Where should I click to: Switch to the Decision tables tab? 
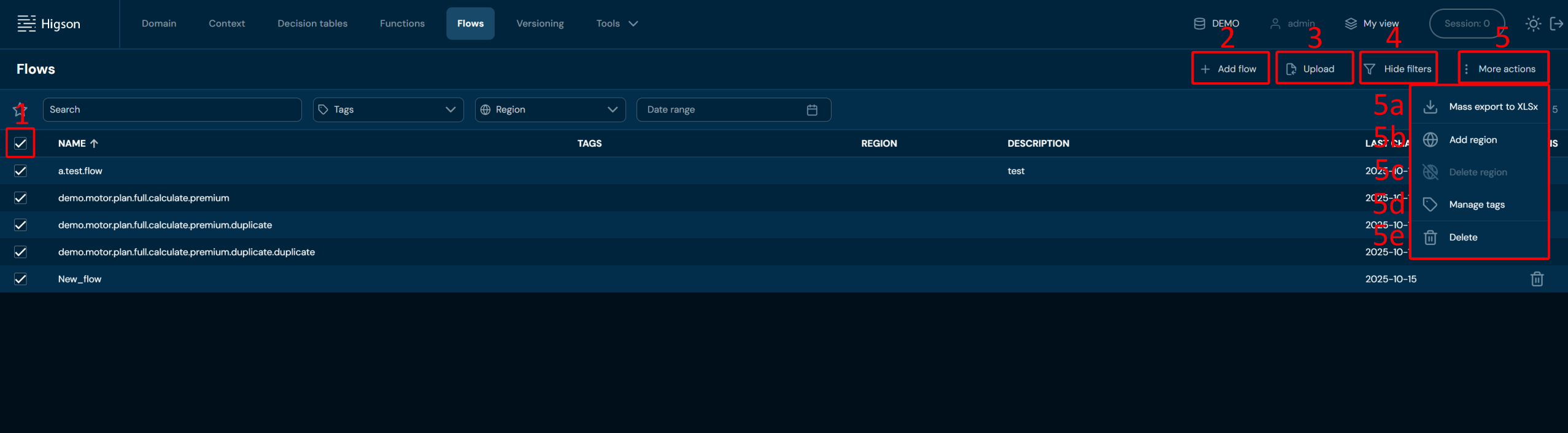click(x=312, y=24)
